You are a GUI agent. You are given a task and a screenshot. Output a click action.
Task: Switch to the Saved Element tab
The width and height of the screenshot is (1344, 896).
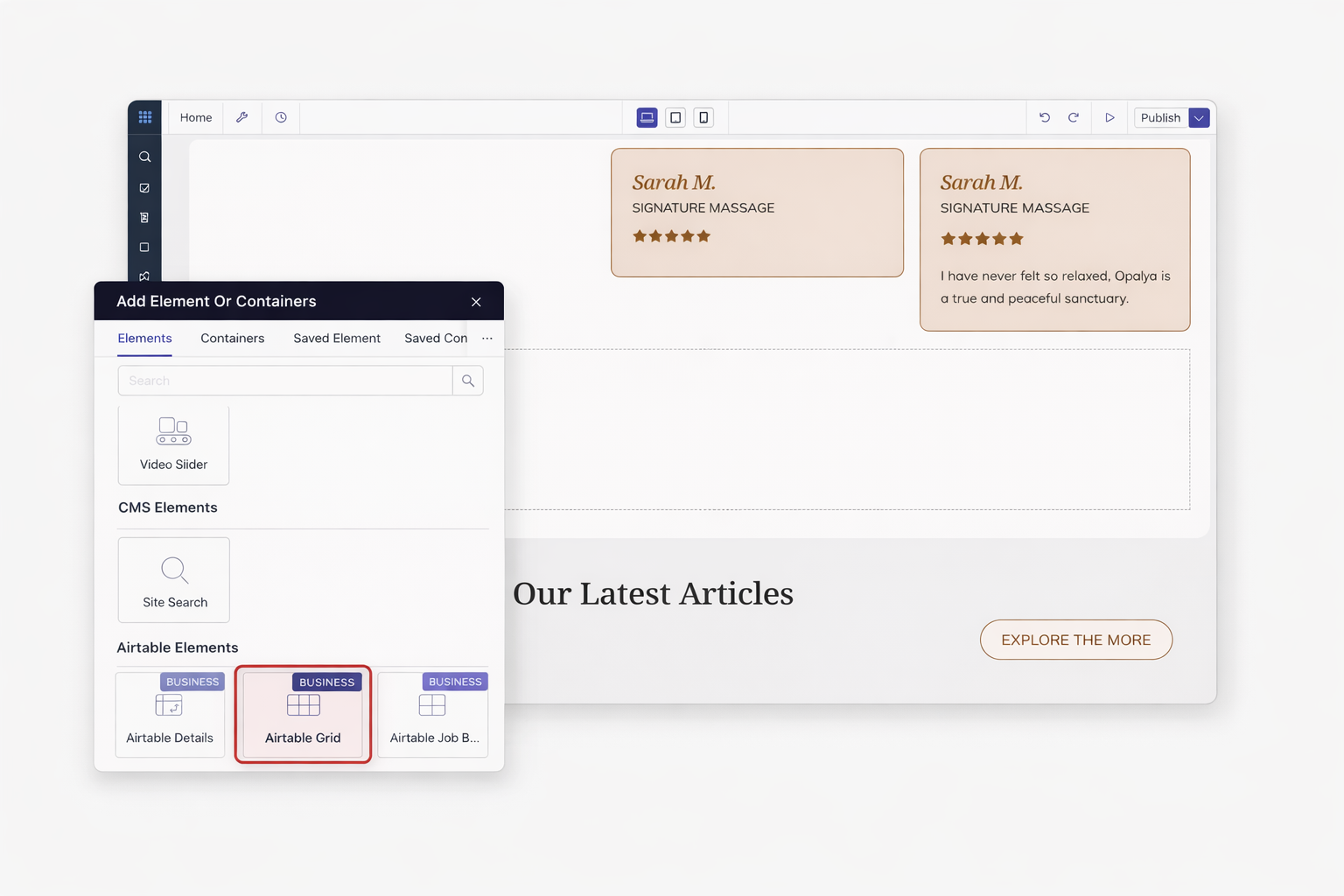(x=337, y=339)
